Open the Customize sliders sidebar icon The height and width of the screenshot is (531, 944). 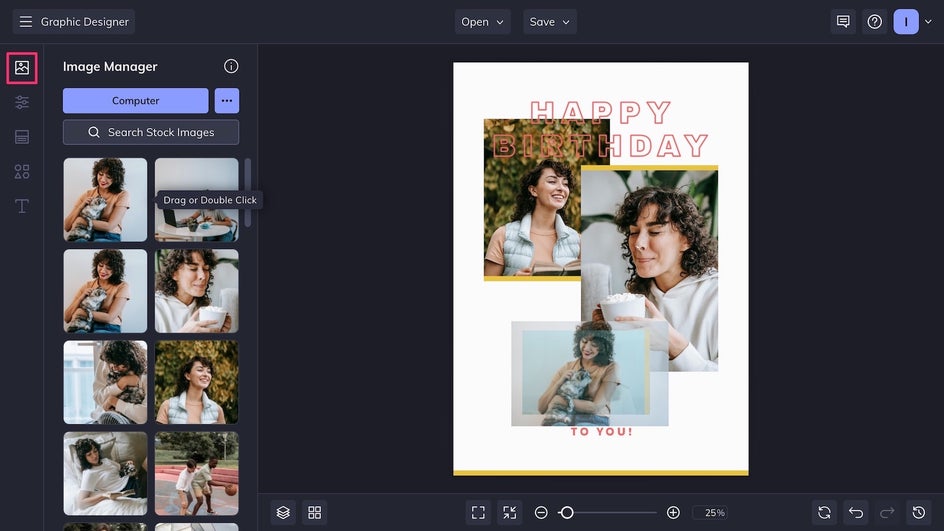pyautogui.click(x=22, y=102)
